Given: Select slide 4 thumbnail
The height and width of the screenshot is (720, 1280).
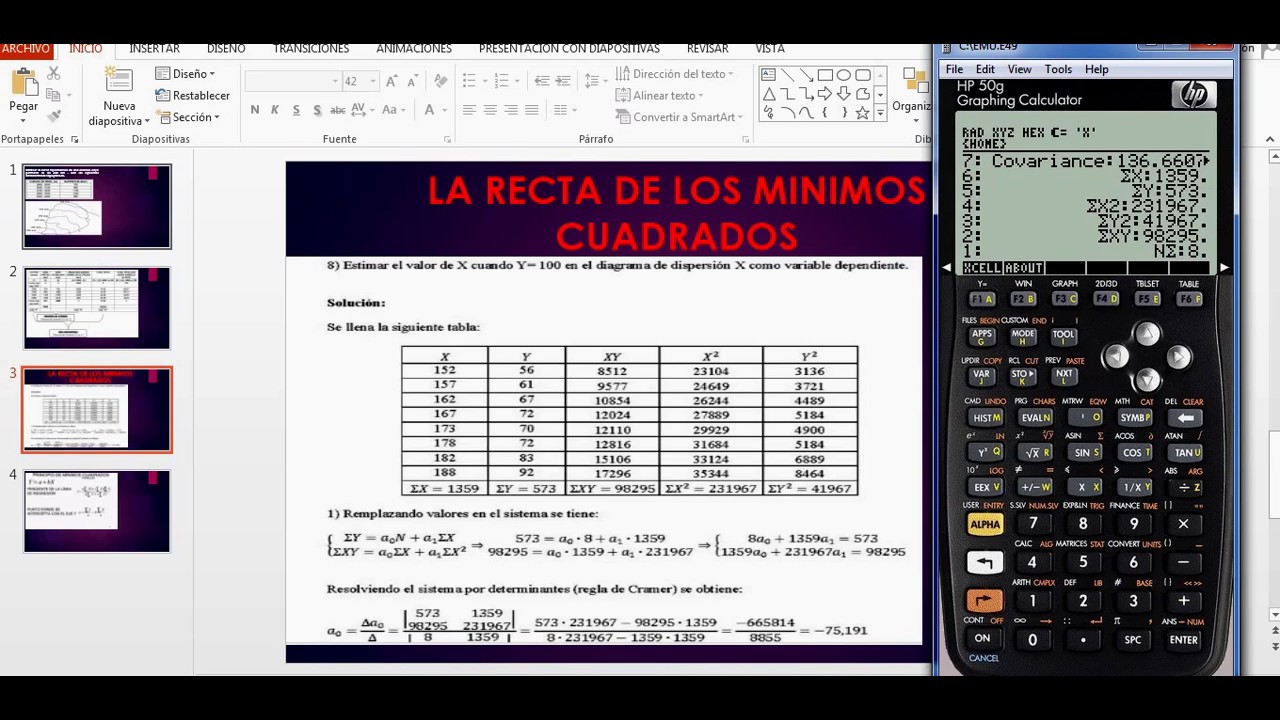Looking at the screenshot, I should pyautogui.click(x=97, y=511).
